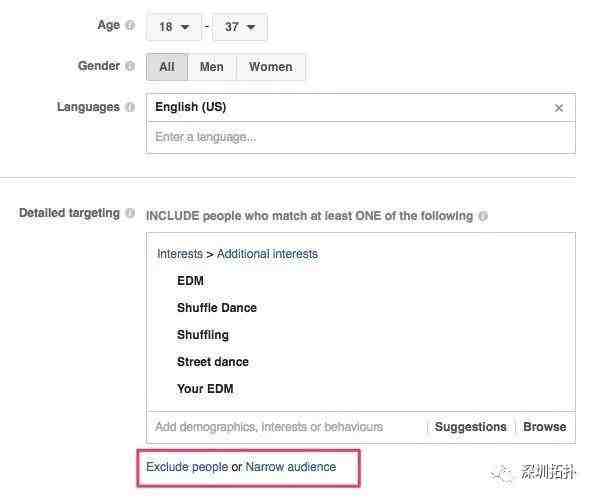
Task: Select Women gender option
Action: point(271,67)
